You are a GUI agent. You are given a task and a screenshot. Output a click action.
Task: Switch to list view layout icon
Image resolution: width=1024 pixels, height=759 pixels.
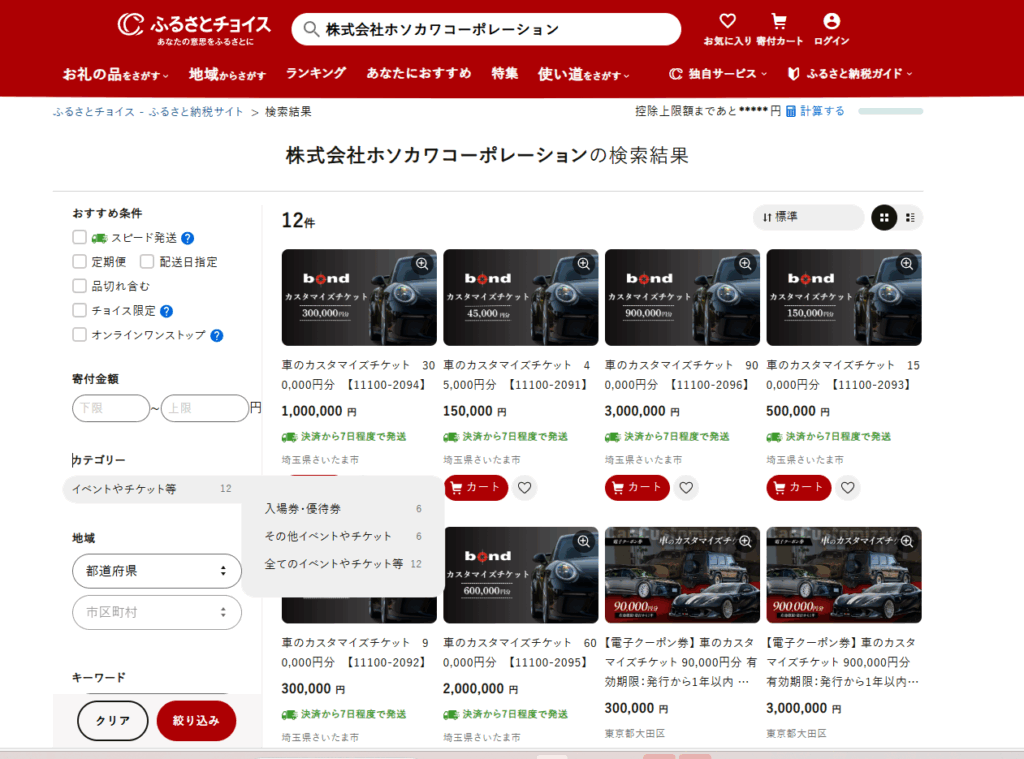[910, 217]
